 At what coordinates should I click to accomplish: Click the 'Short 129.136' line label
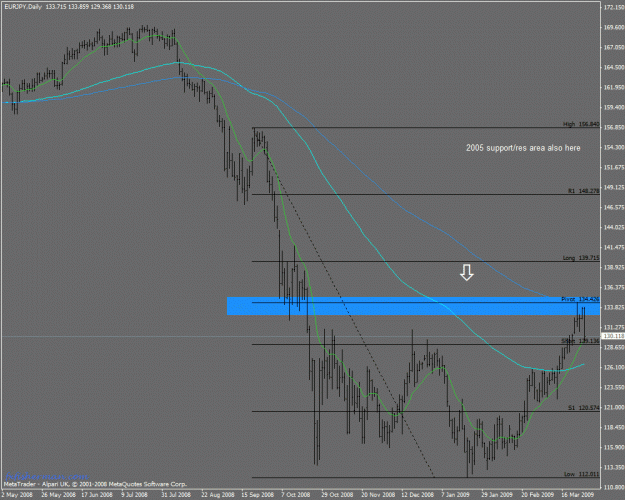580,341
